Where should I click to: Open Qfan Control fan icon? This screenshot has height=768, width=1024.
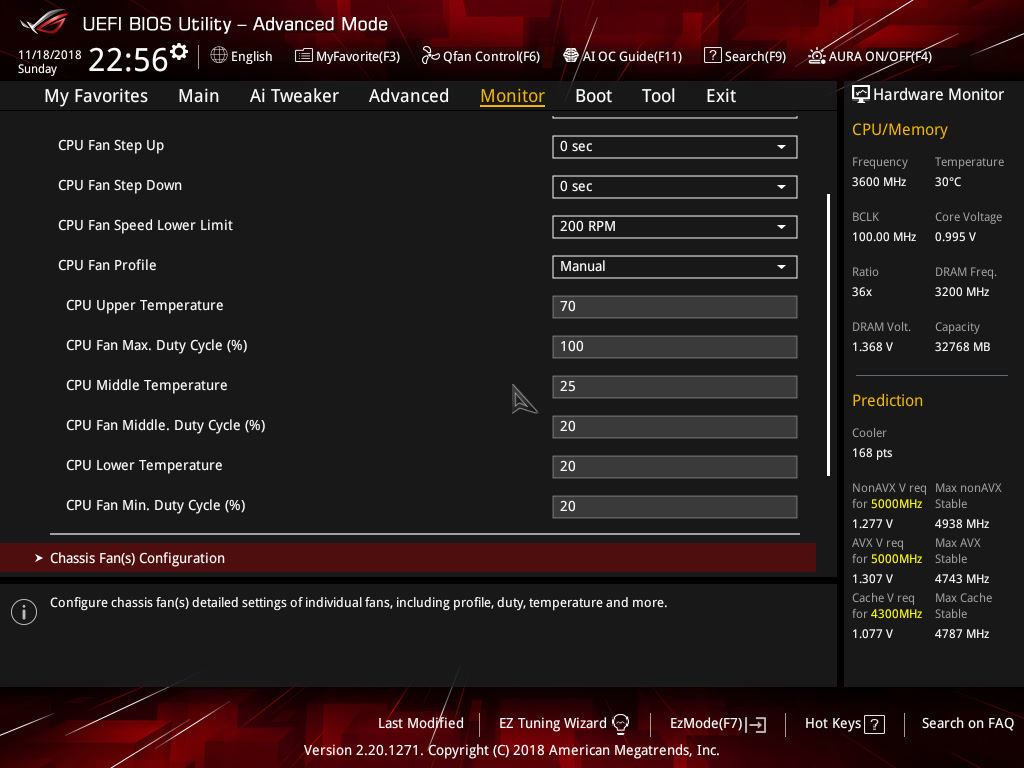coord(430,56)
